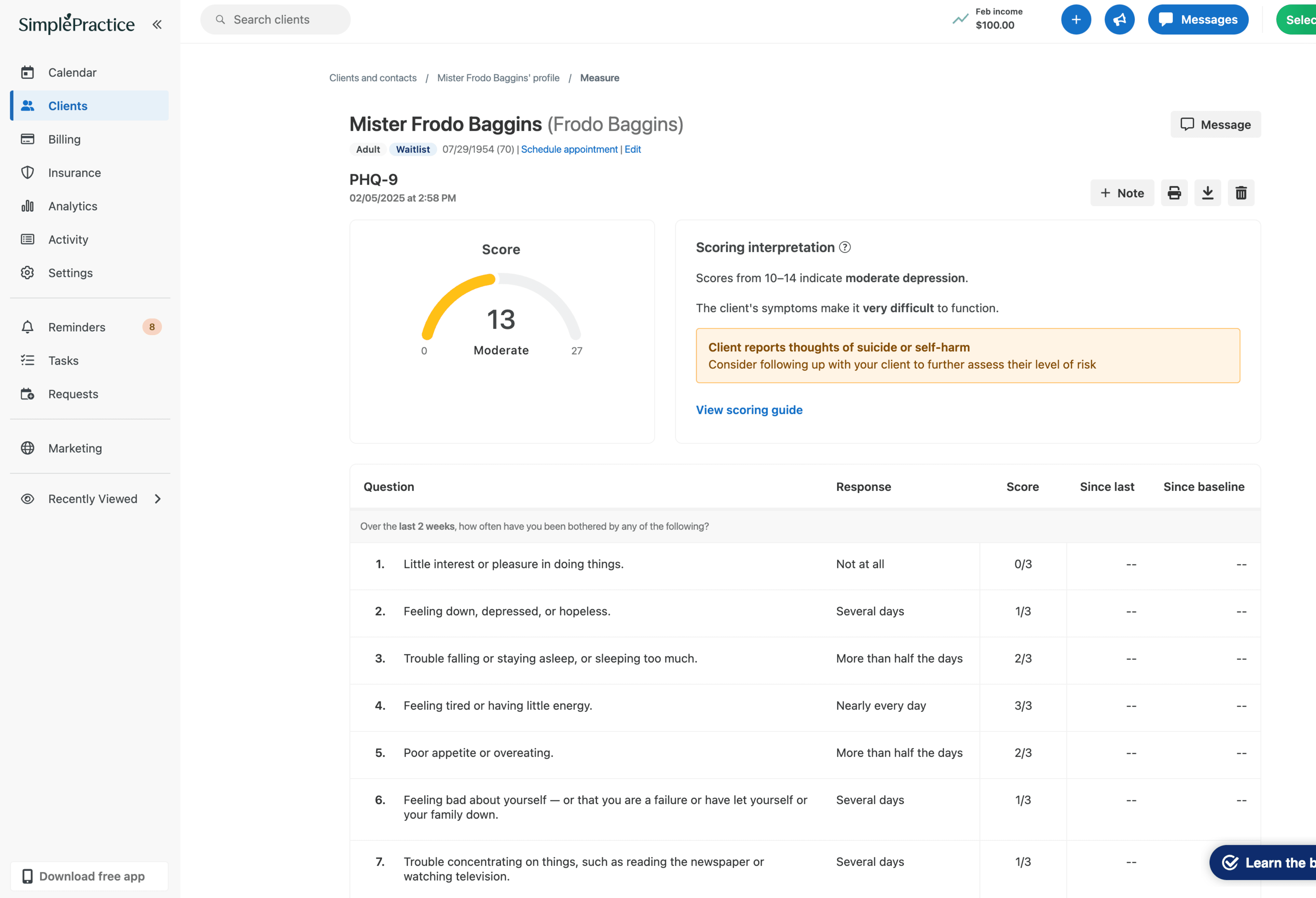
Task: Open Messages in the top bar
Action: (1198, 20)
